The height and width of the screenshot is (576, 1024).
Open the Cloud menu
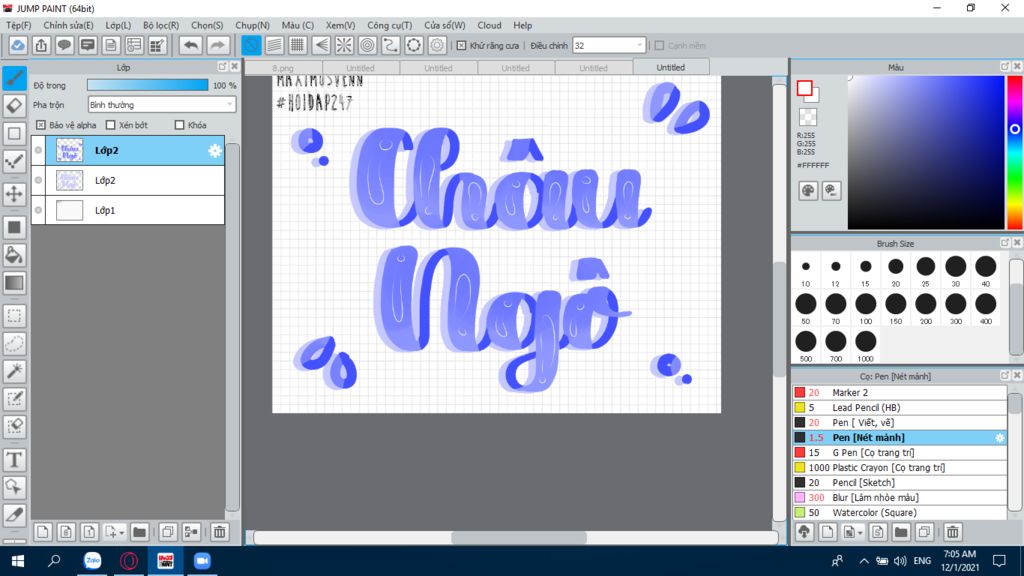click(x=489, y=25)
